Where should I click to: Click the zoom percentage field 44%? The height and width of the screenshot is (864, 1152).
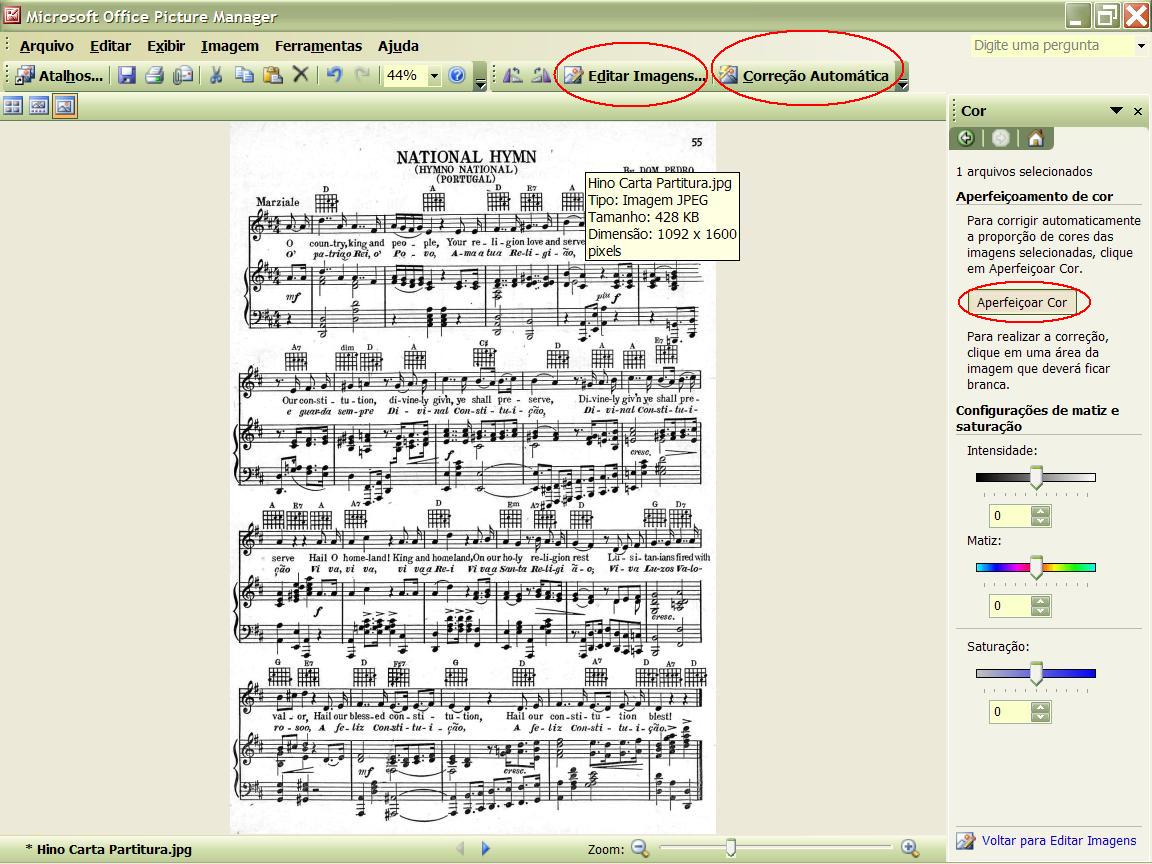[406, 76]
